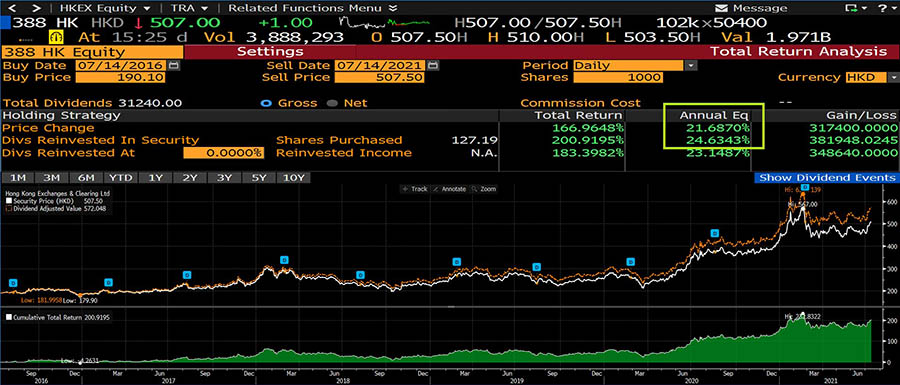Select the 5Y range tab
The width and height of the screenshot is (900, 385).
(259, 178)
